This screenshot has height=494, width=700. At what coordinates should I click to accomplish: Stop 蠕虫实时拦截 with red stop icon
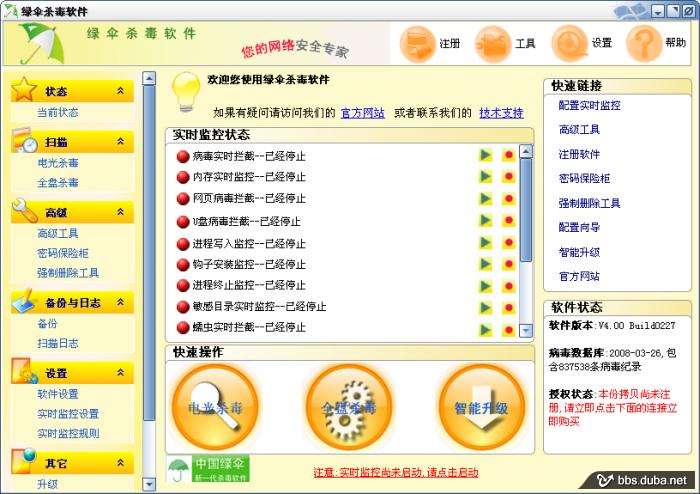[508, 330]
